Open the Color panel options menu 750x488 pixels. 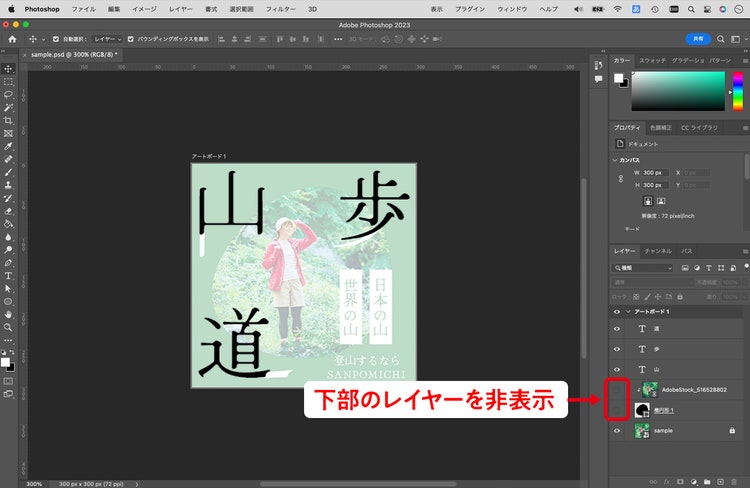point(745,61)
